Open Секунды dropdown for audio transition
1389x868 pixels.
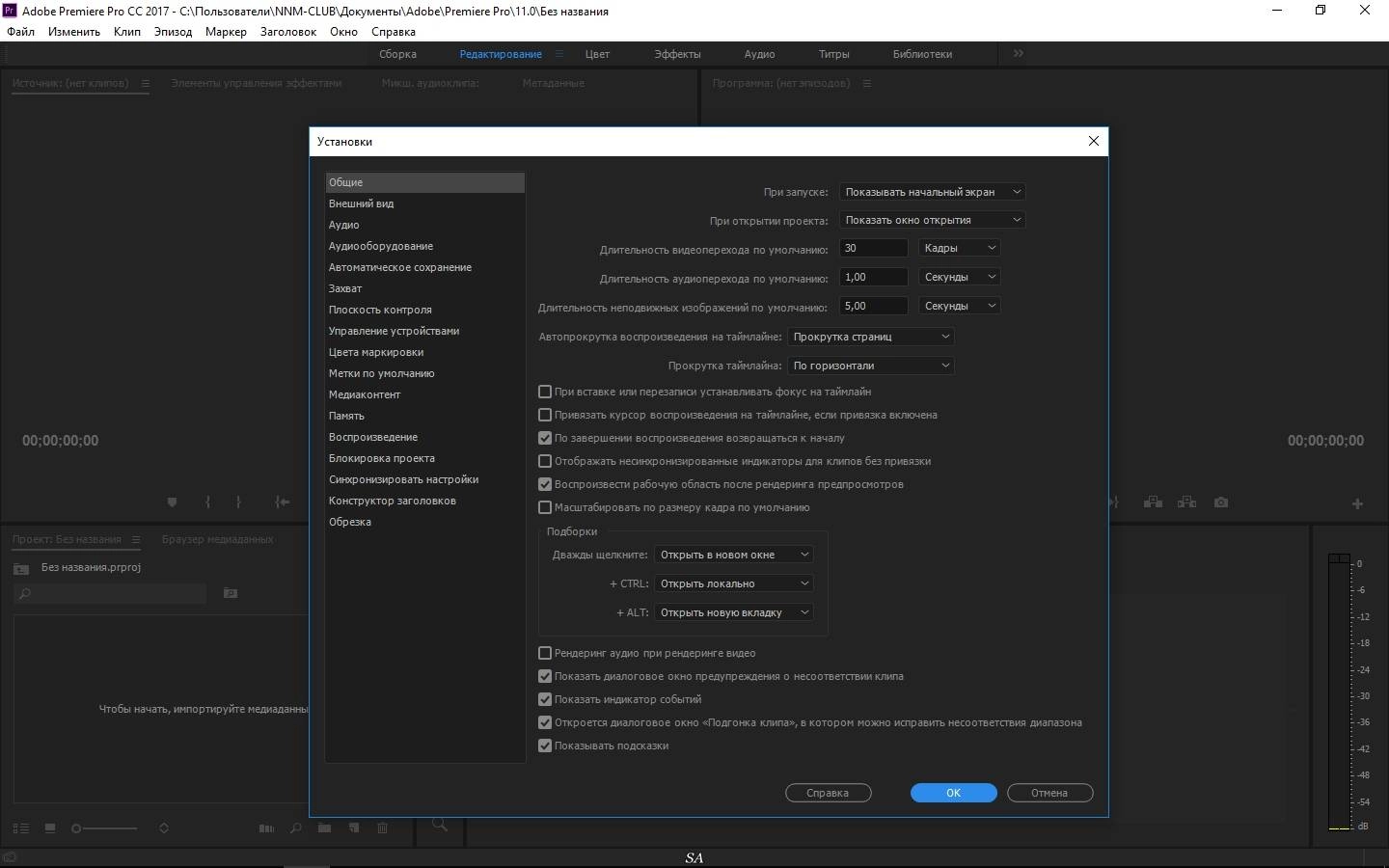pyautogui.click(x=959, y=277)
